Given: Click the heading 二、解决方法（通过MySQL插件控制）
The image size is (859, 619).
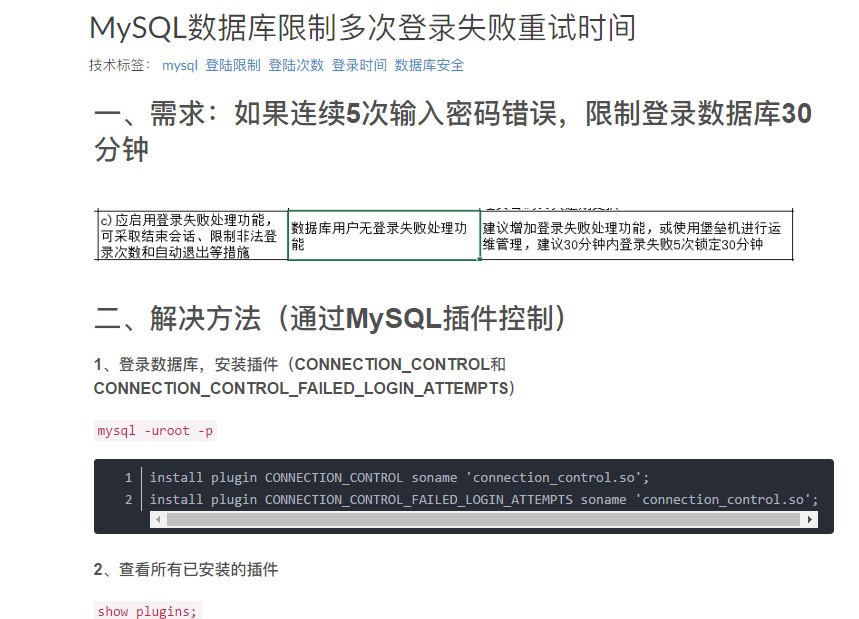Looking at the screenshot, I should point(330,318).
